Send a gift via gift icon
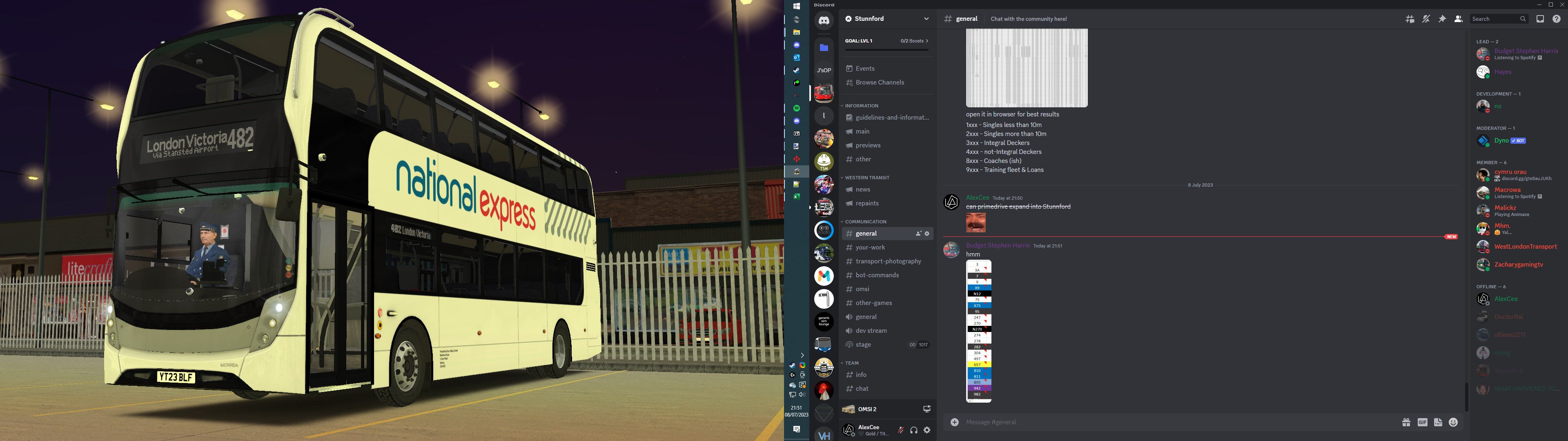The width and height of the screenshot is (1568, 441). click(x=1406, y=422)
